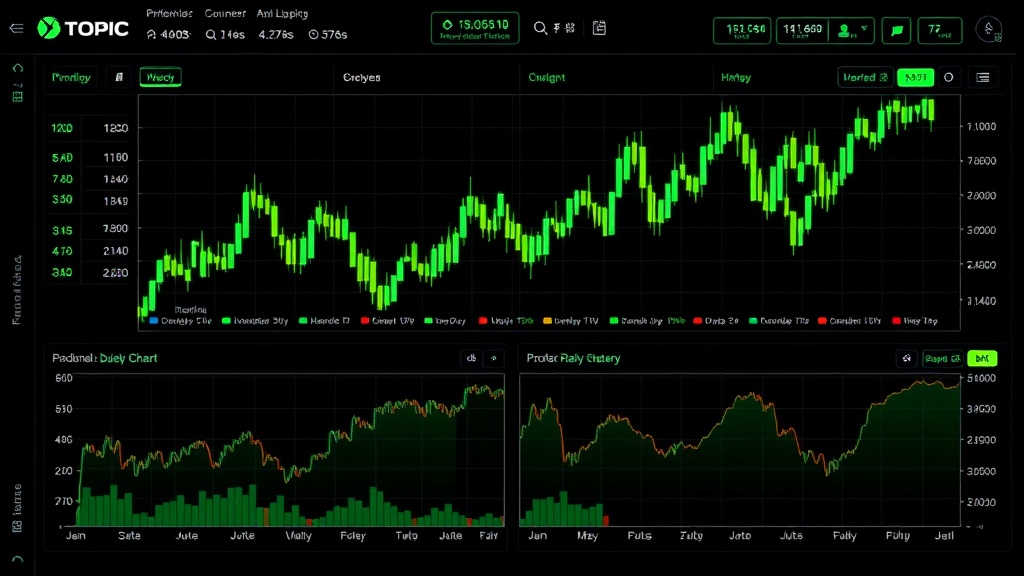This screenshot has width=1024, height=576.
Task: Click the Daily Chart panel title
Action: 104,358
